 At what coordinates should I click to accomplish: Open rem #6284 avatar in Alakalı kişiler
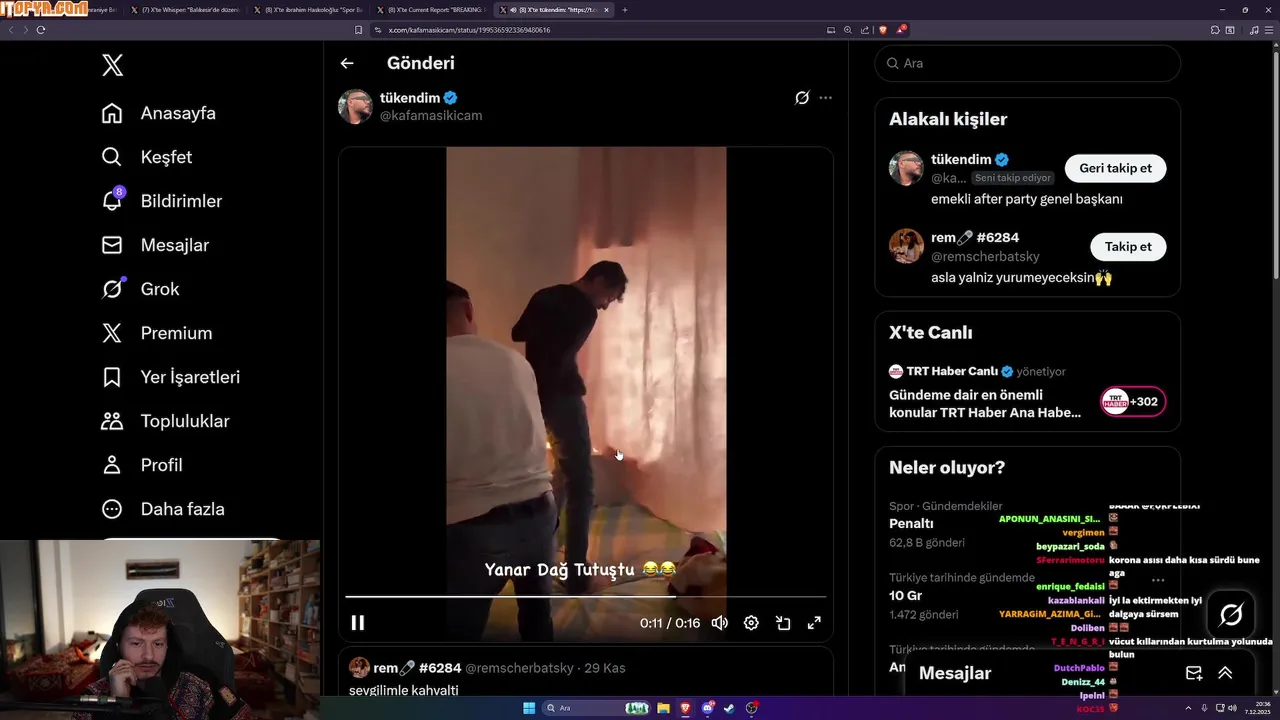[x=906, y=246]
